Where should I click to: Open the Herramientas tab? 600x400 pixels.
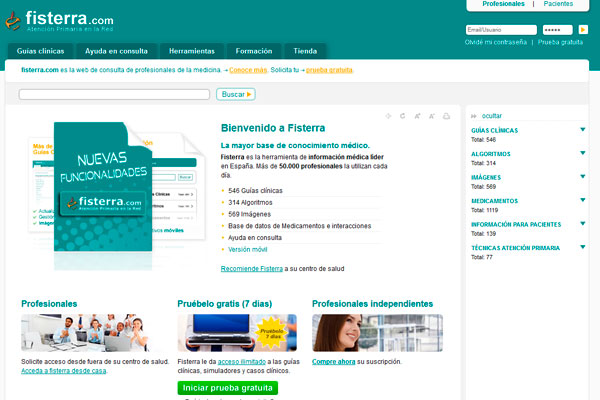pyautogui.click(x=192, y=51)
